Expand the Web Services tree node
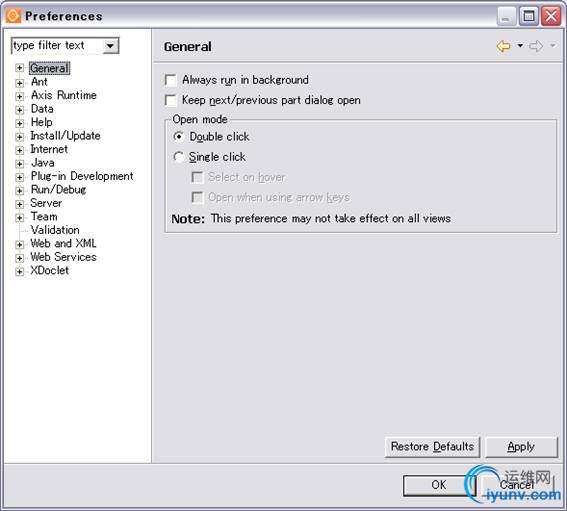 point(20,258)
